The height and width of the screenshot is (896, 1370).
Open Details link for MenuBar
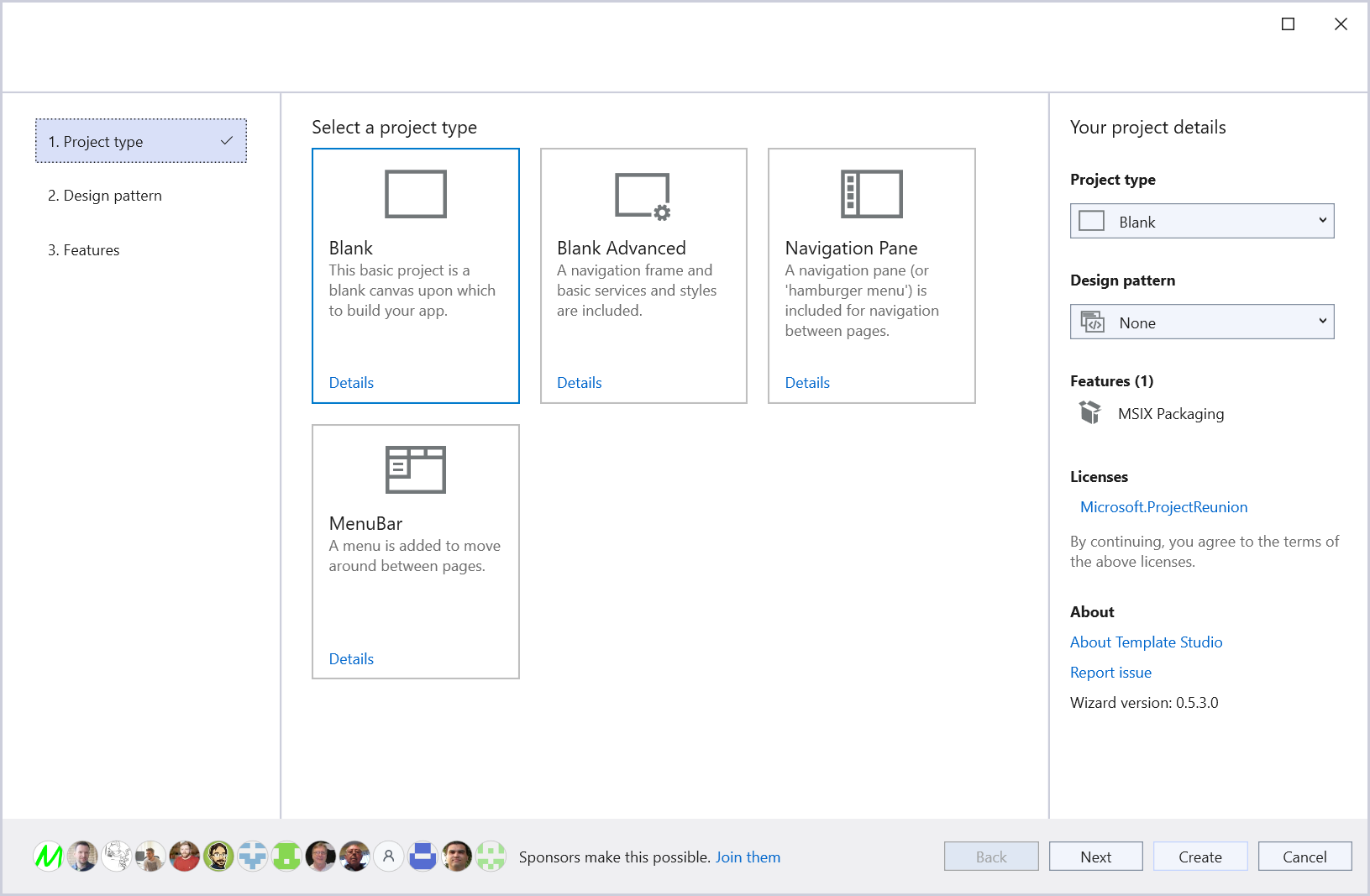coord(351,659)
